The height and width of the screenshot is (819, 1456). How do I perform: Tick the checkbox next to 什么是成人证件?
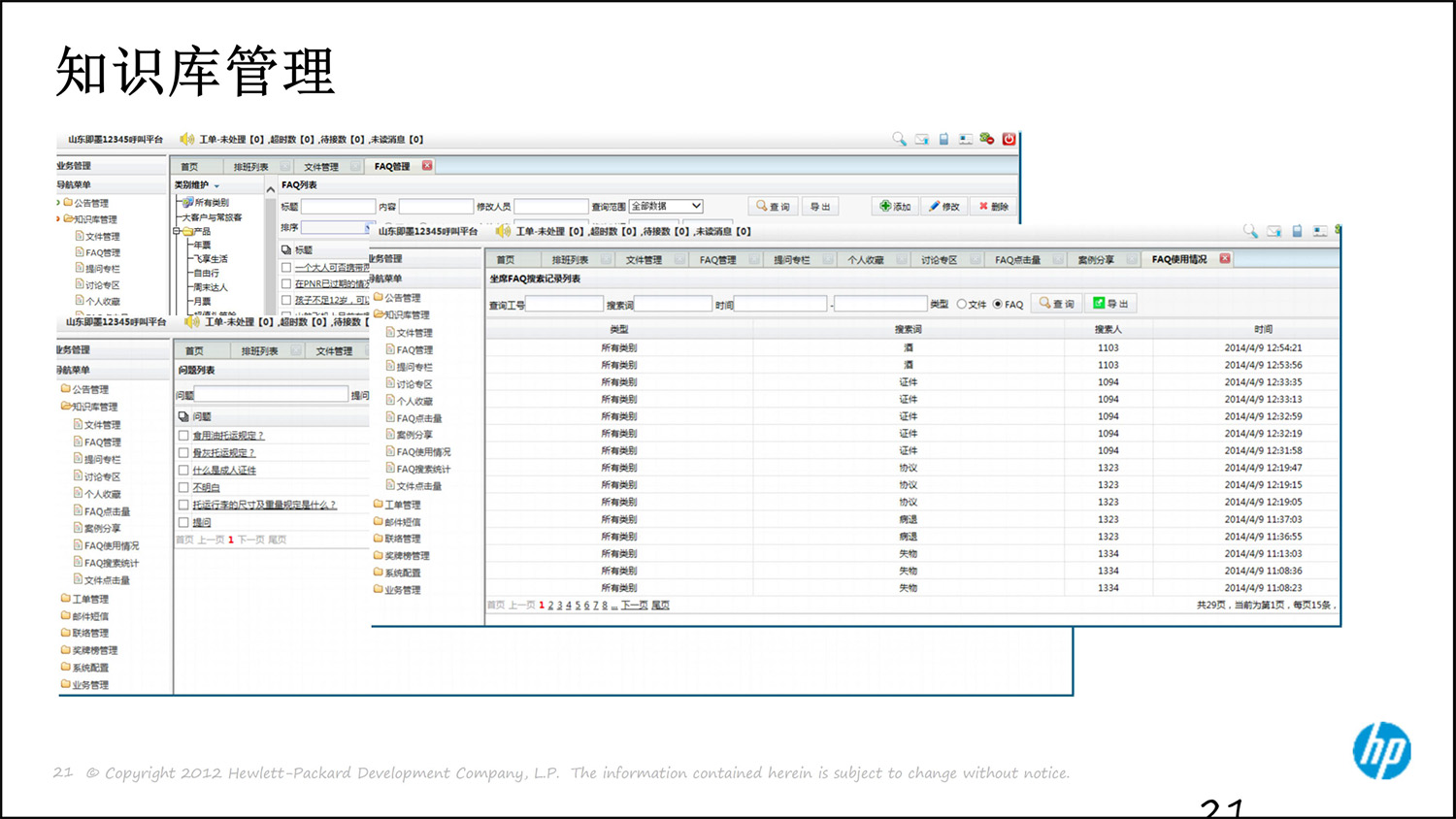click(183, 471)
